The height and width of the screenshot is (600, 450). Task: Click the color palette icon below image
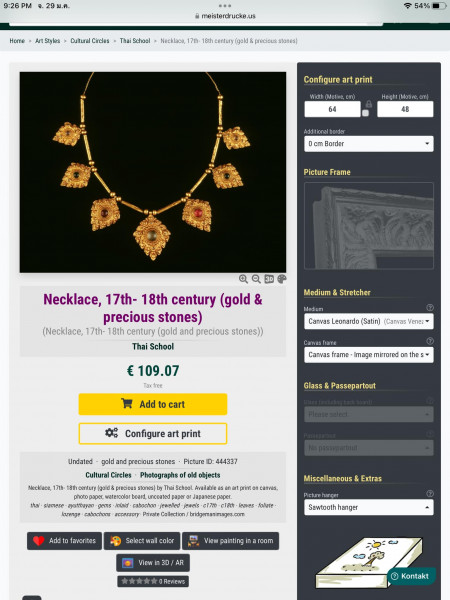(x=282, y=279)
